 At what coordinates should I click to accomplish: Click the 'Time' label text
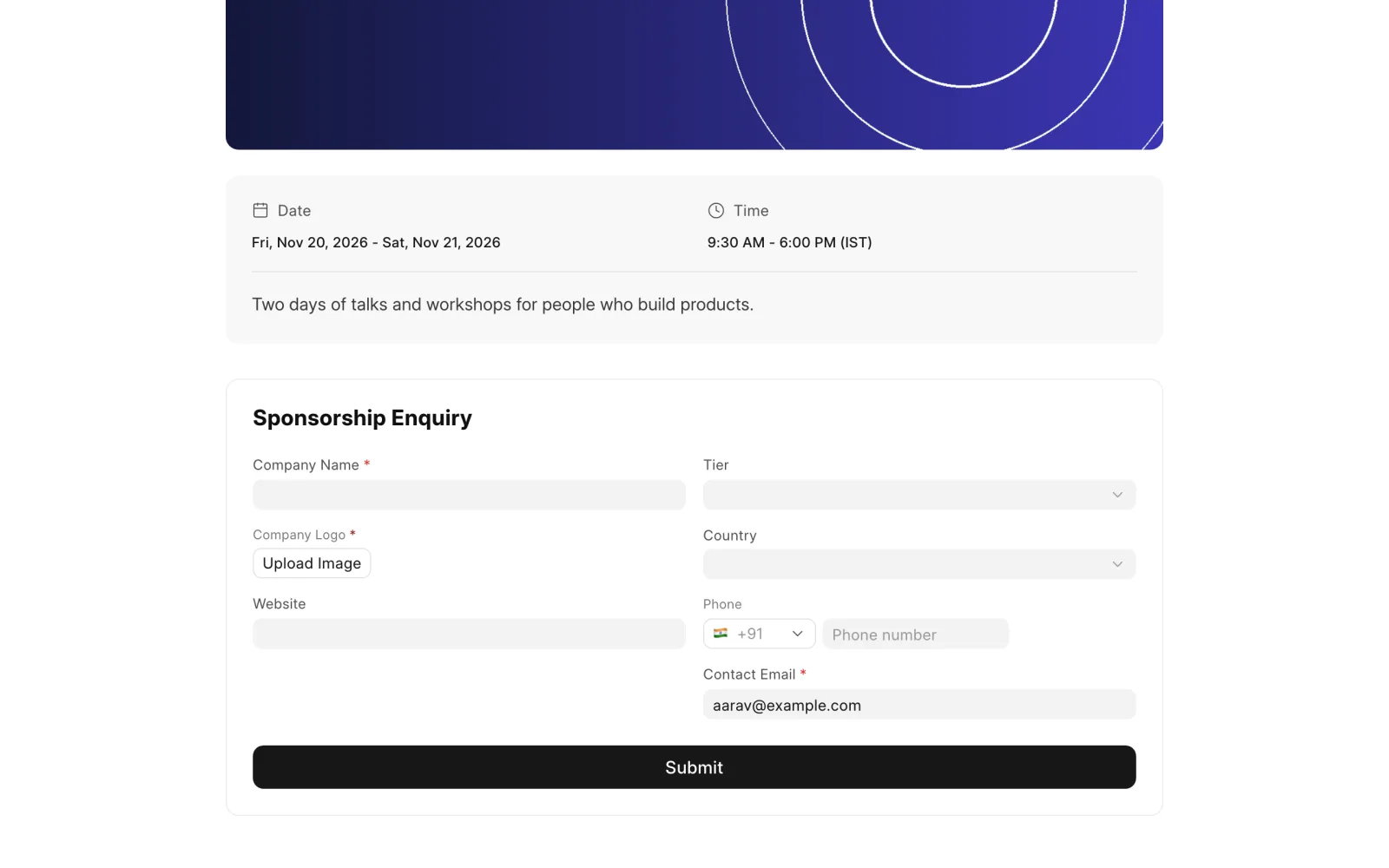pyautogui.click(x=751, y=211)
